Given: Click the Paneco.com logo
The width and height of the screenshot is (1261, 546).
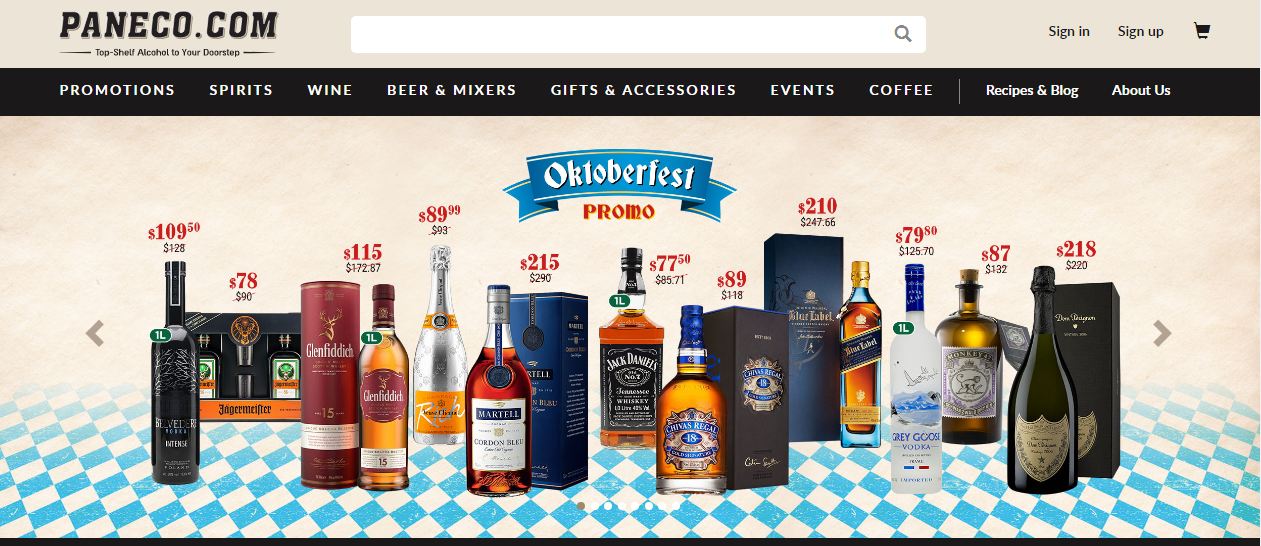Looking at the screenshot, I should pyautogui.click(x=168, y=33).
